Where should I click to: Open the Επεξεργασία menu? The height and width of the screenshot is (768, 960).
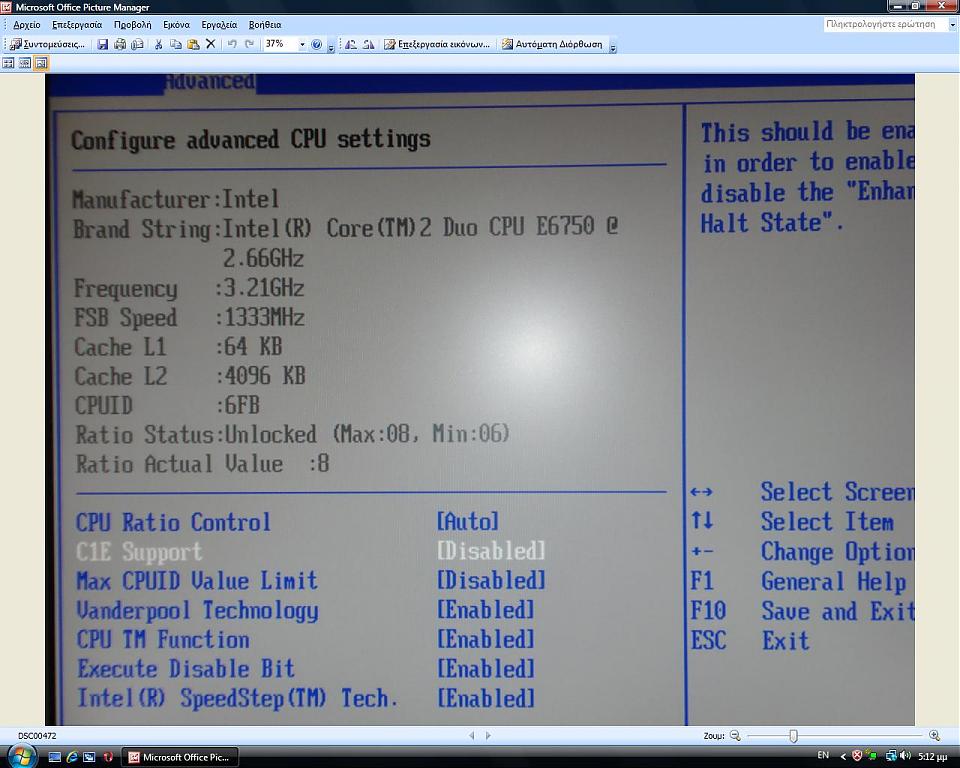[77, 25]
